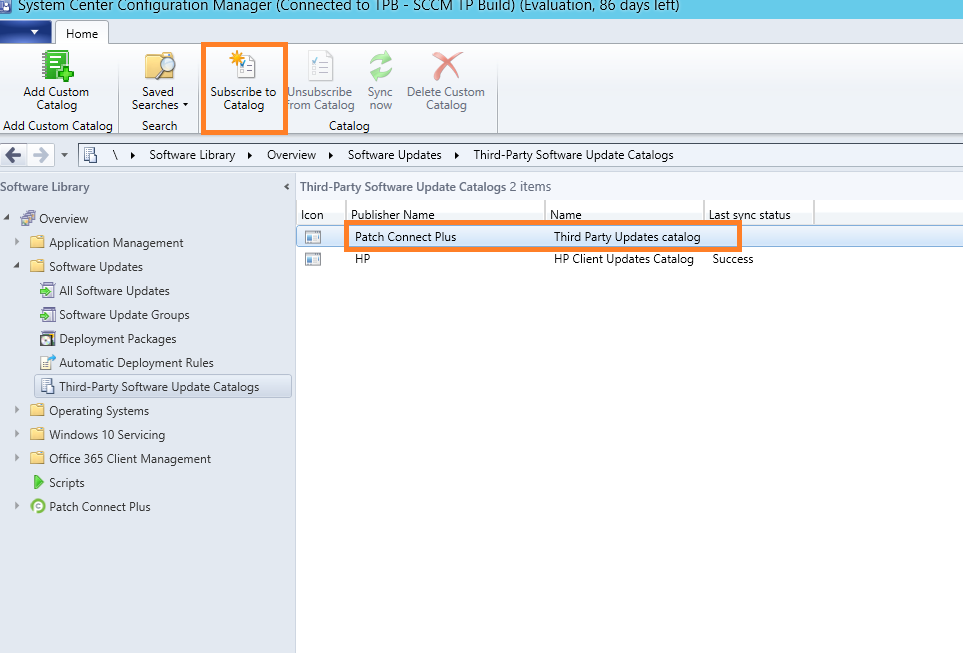Expand the Operating Systems node
This screenshot has width=963, height=653.
click(x=17, y=410)
